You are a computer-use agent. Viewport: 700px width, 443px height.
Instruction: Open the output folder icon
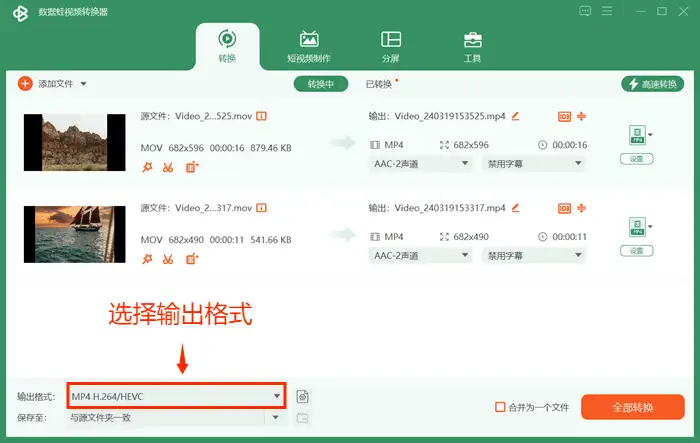tap(303, 418)
